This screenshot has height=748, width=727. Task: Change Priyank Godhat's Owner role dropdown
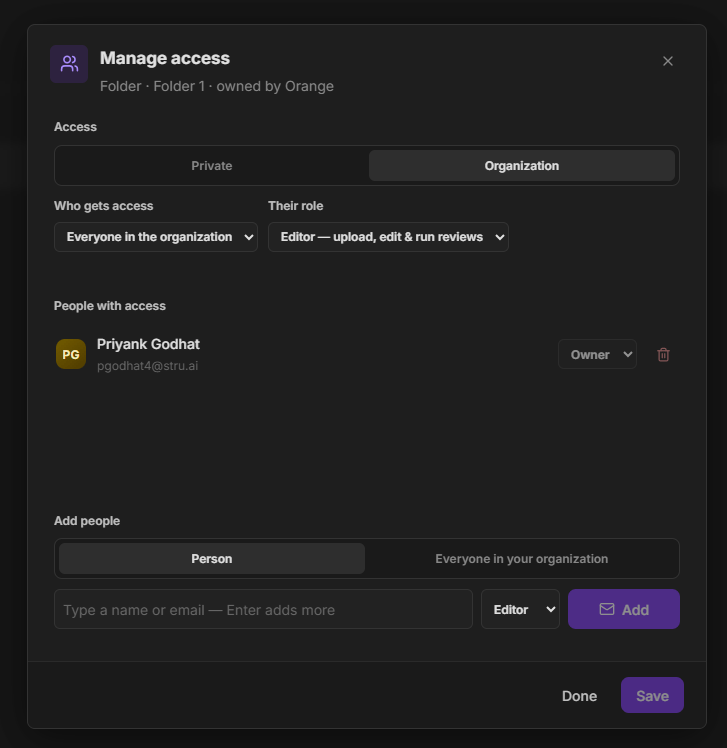click(x=597, y=354)
